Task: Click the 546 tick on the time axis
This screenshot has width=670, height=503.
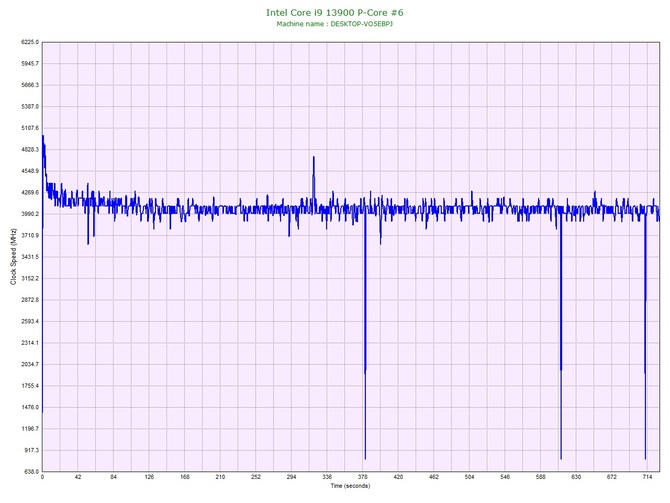Action: click(x=505, y=477)
